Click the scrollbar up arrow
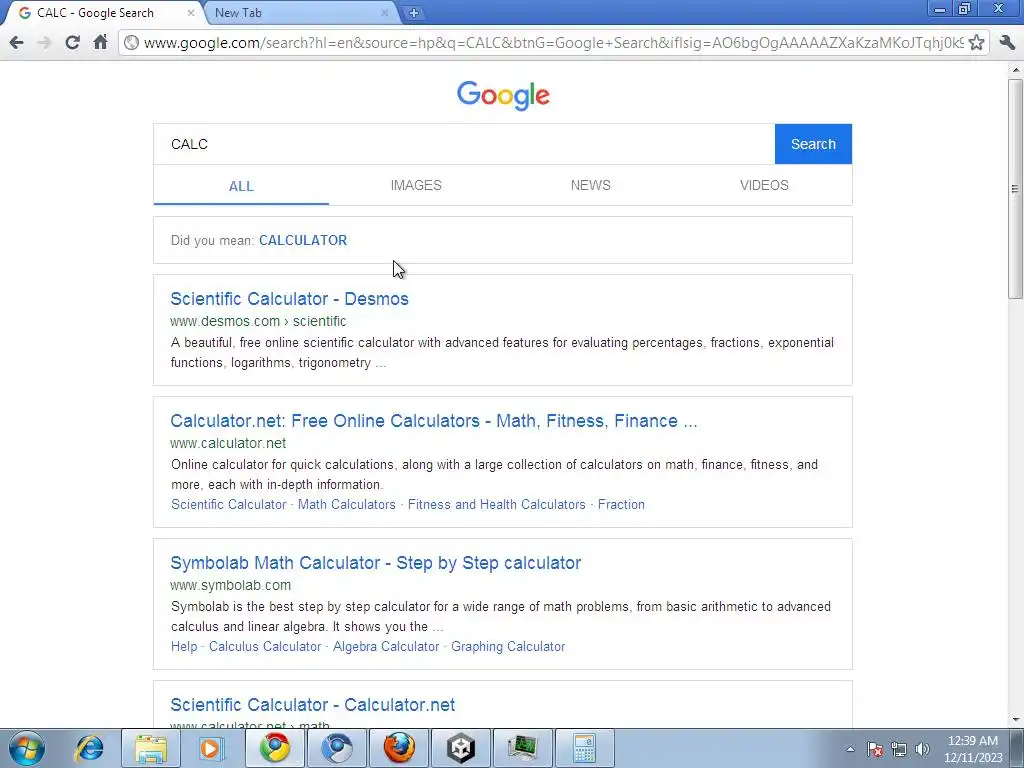1024x768 pixels. coord(1015,69)
